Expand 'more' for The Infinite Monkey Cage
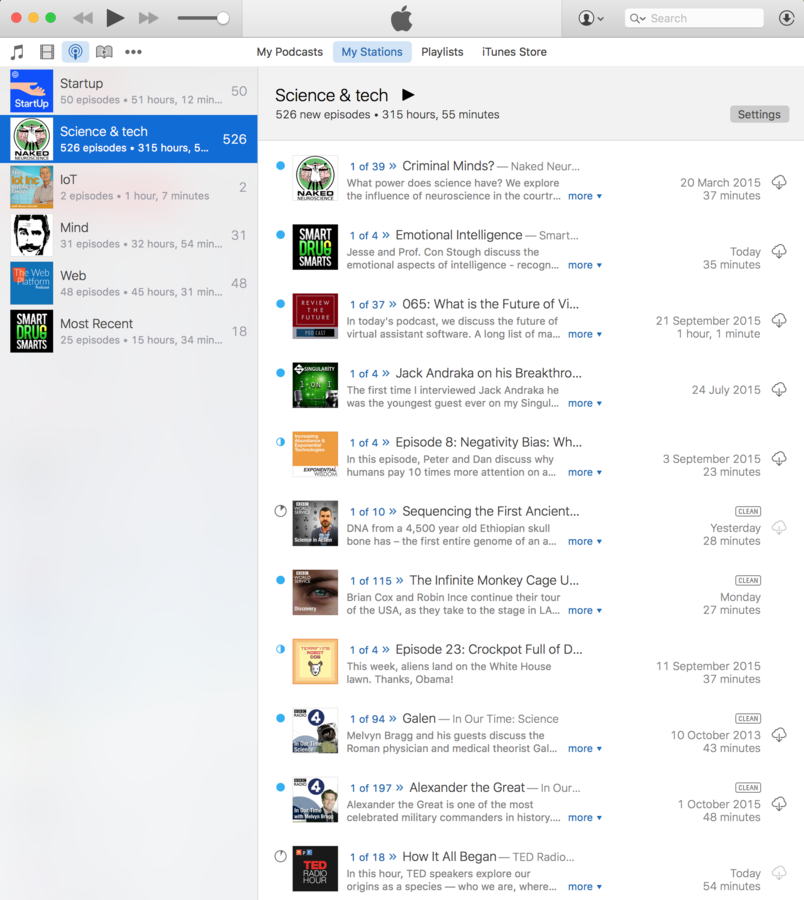 585,611
